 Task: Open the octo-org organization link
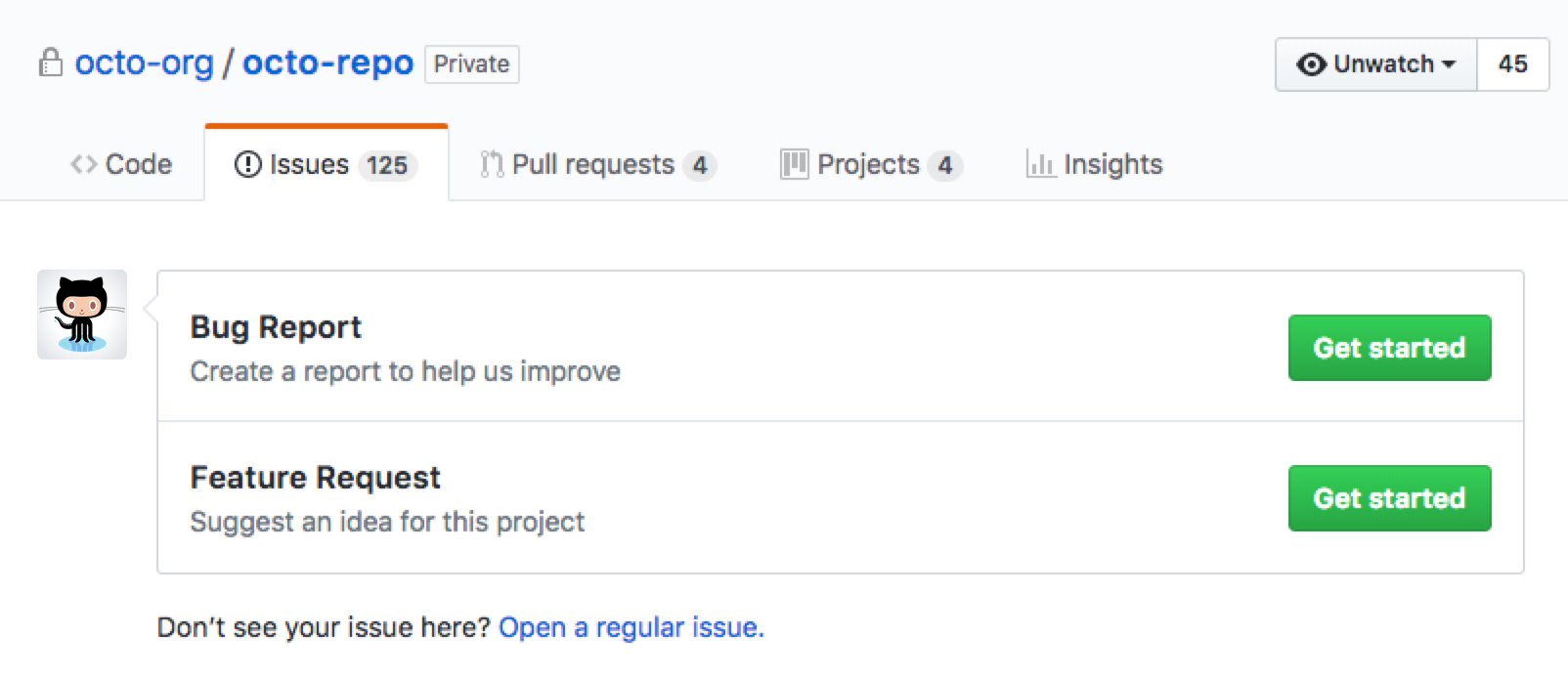pyautogui.click(x=145, y=63)
